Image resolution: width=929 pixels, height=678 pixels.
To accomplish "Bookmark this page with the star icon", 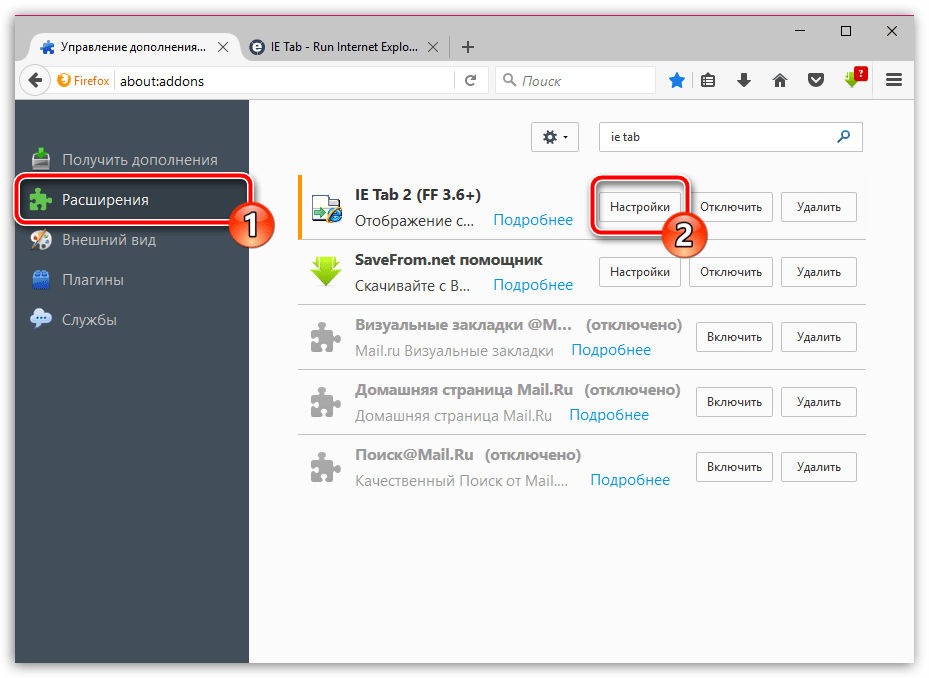I will coord(677,80).
